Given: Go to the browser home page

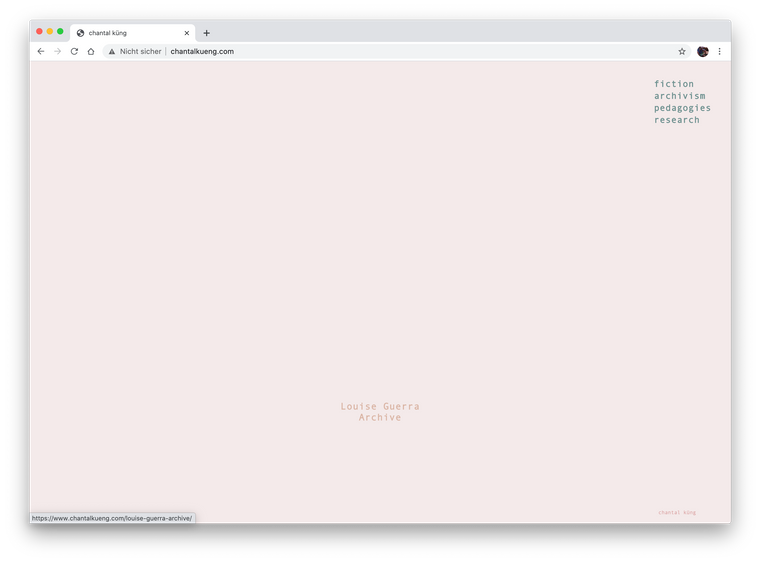Looking at the screenshot, I should (91, 51).
